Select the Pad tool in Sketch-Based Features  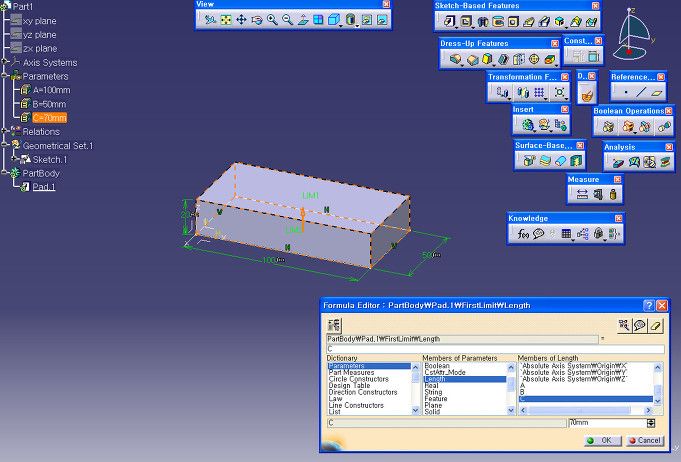[x=449, y=21]
